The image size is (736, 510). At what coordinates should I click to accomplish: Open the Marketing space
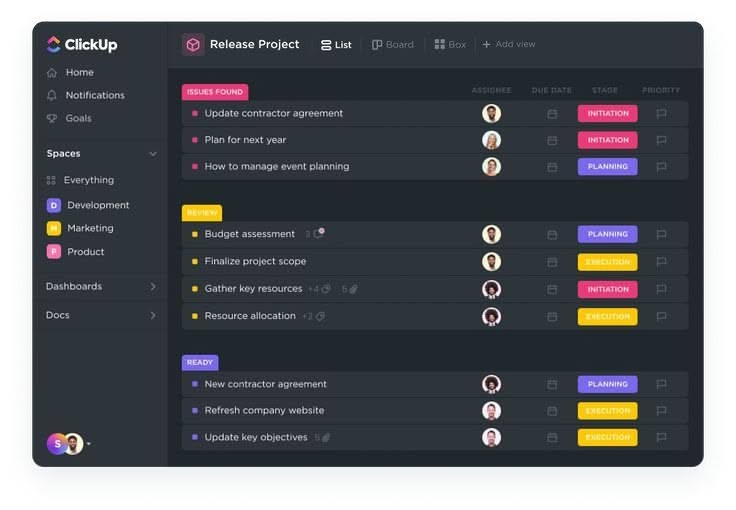tap(89, 229)
